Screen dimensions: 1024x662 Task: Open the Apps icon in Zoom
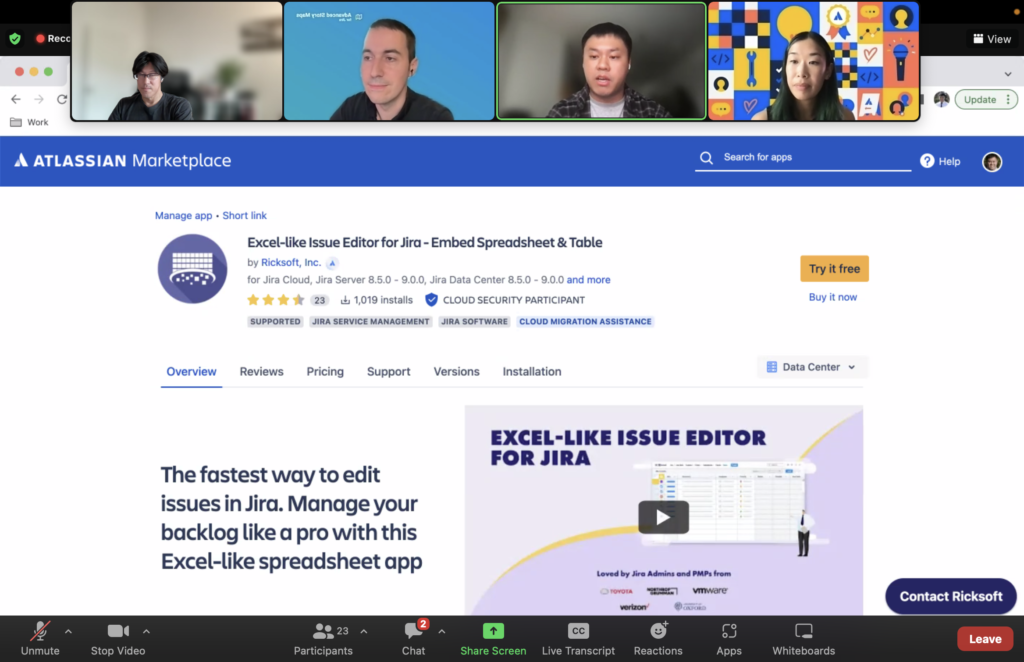(729, 631)
